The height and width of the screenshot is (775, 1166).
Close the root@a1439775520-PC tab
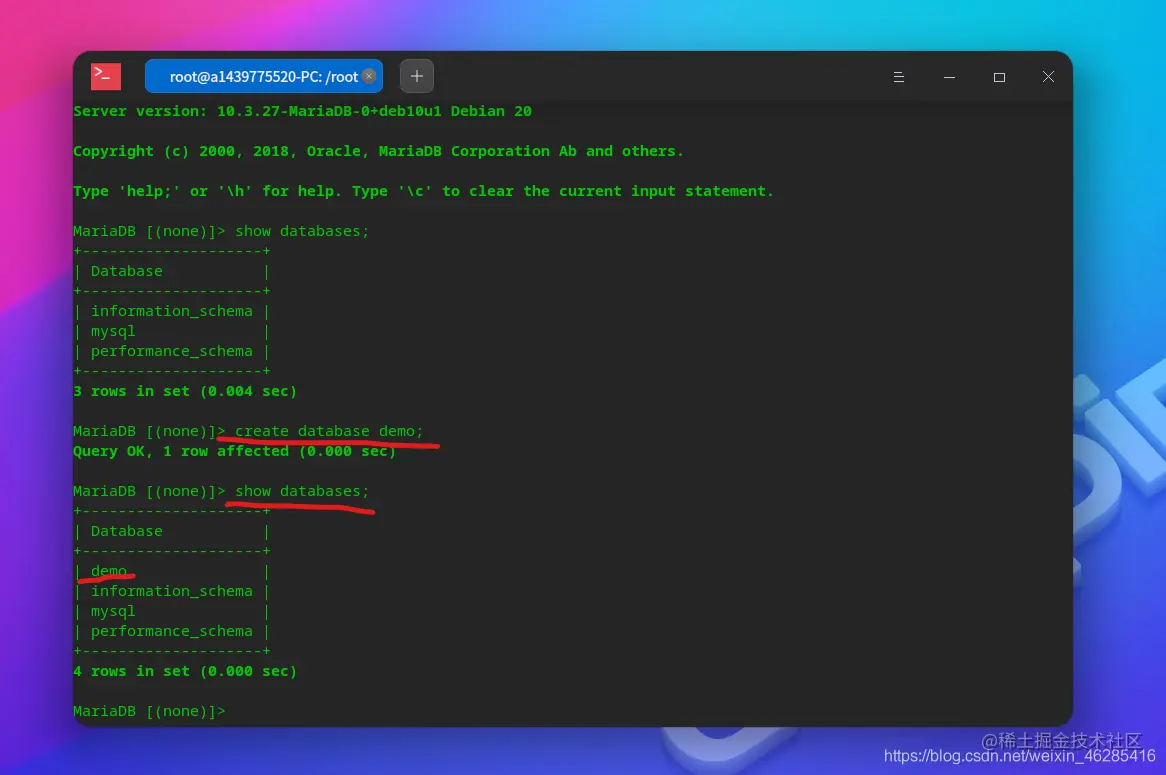[369, 76]
